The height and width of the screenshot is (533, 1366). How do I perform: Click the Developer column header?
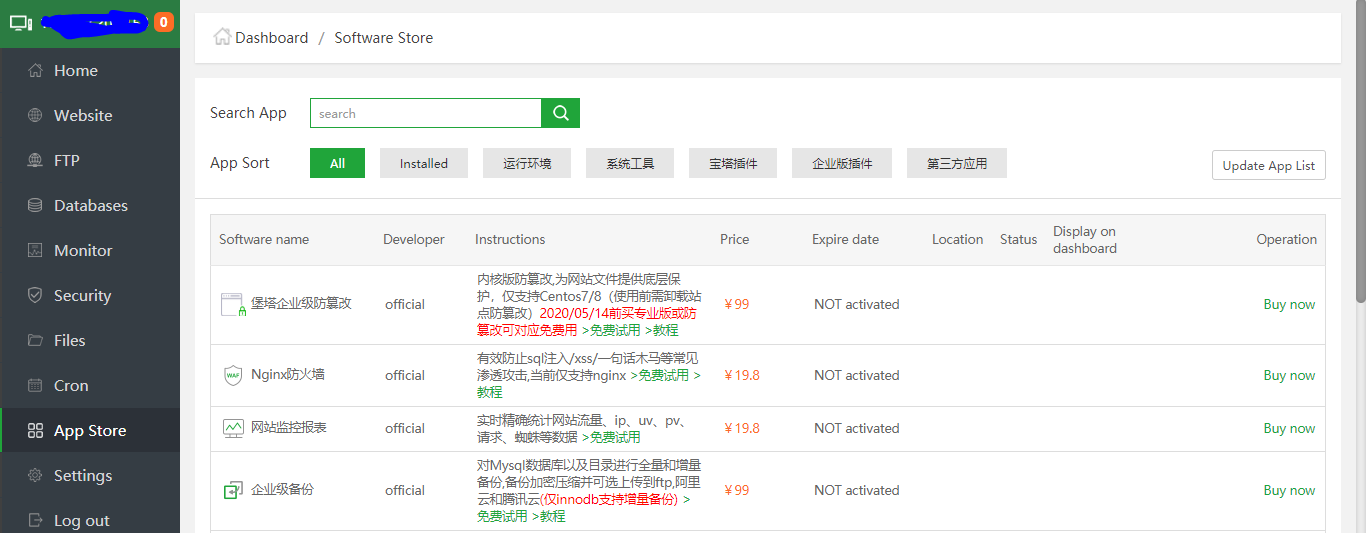tap(414, 240)
